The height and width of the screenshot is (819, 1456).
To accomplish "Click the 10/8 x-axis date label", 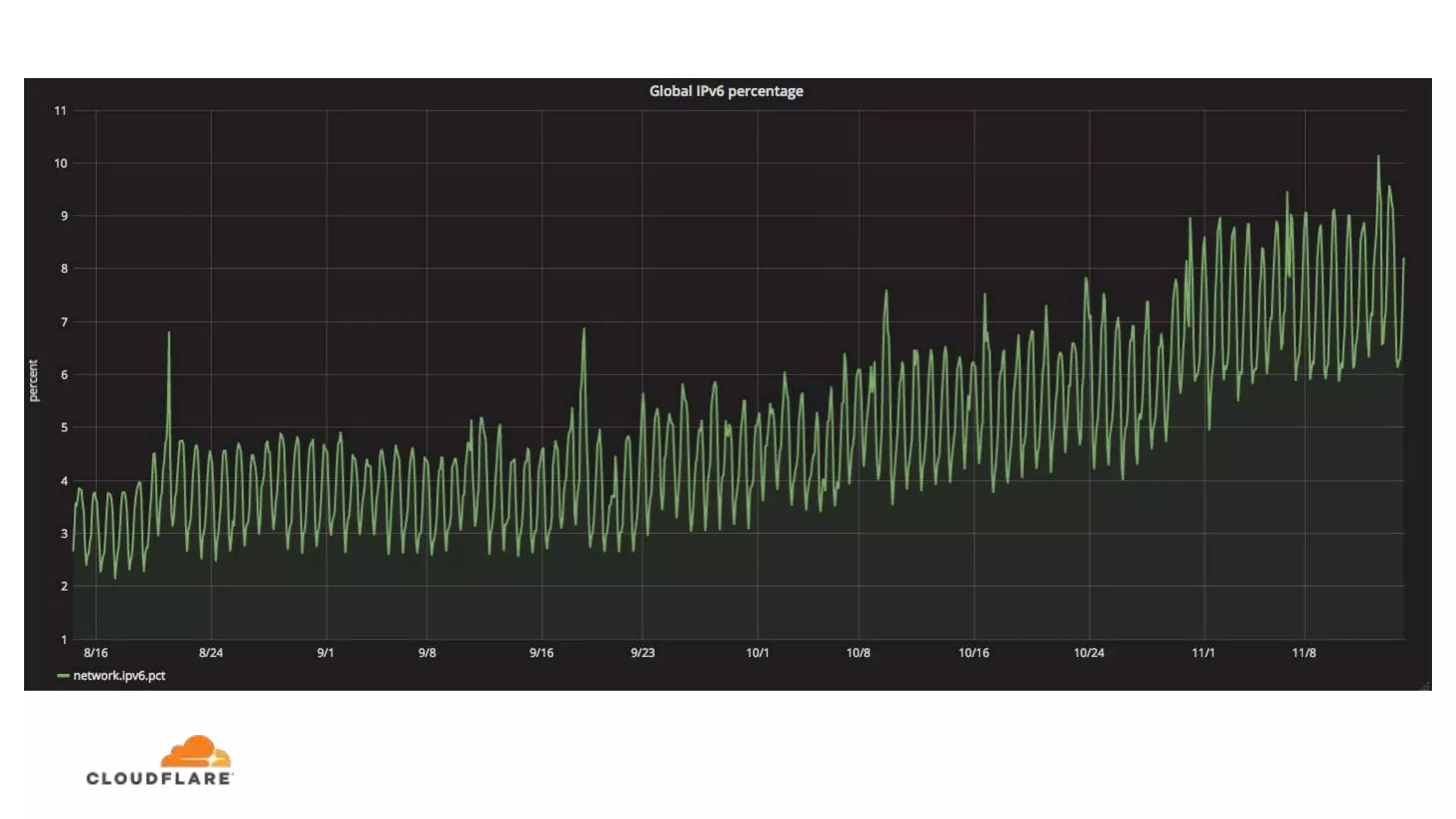I will pos(858,653).
